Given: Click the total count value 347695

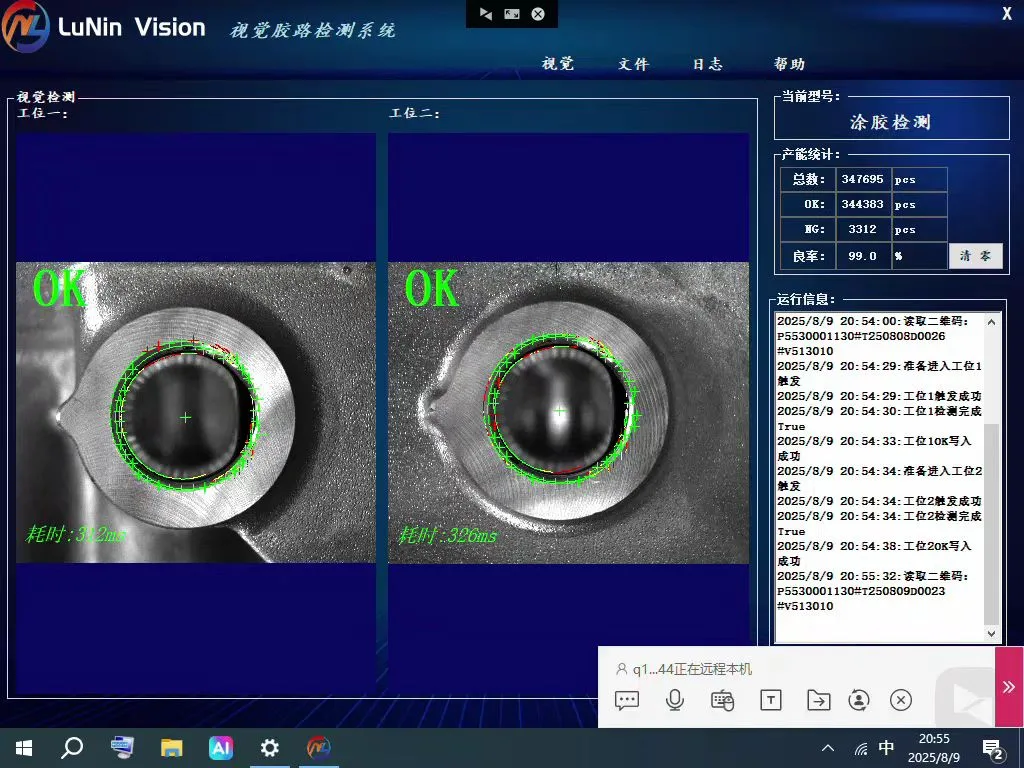Looking at the screenshot, I should [x=863, y=179].
